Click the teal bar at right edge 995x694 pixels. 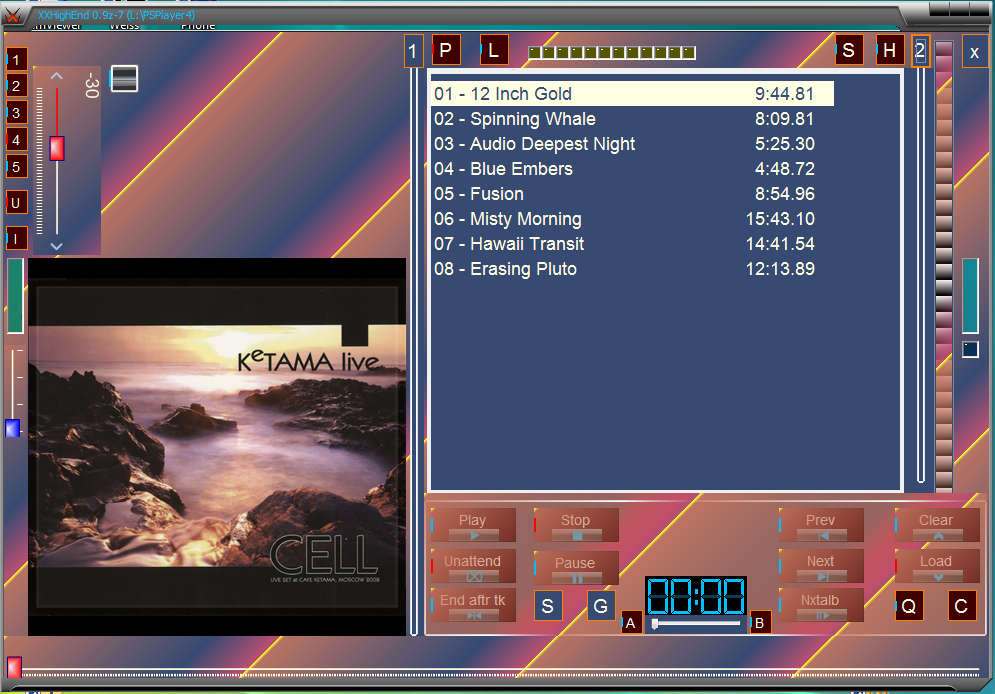pos(970,296)
